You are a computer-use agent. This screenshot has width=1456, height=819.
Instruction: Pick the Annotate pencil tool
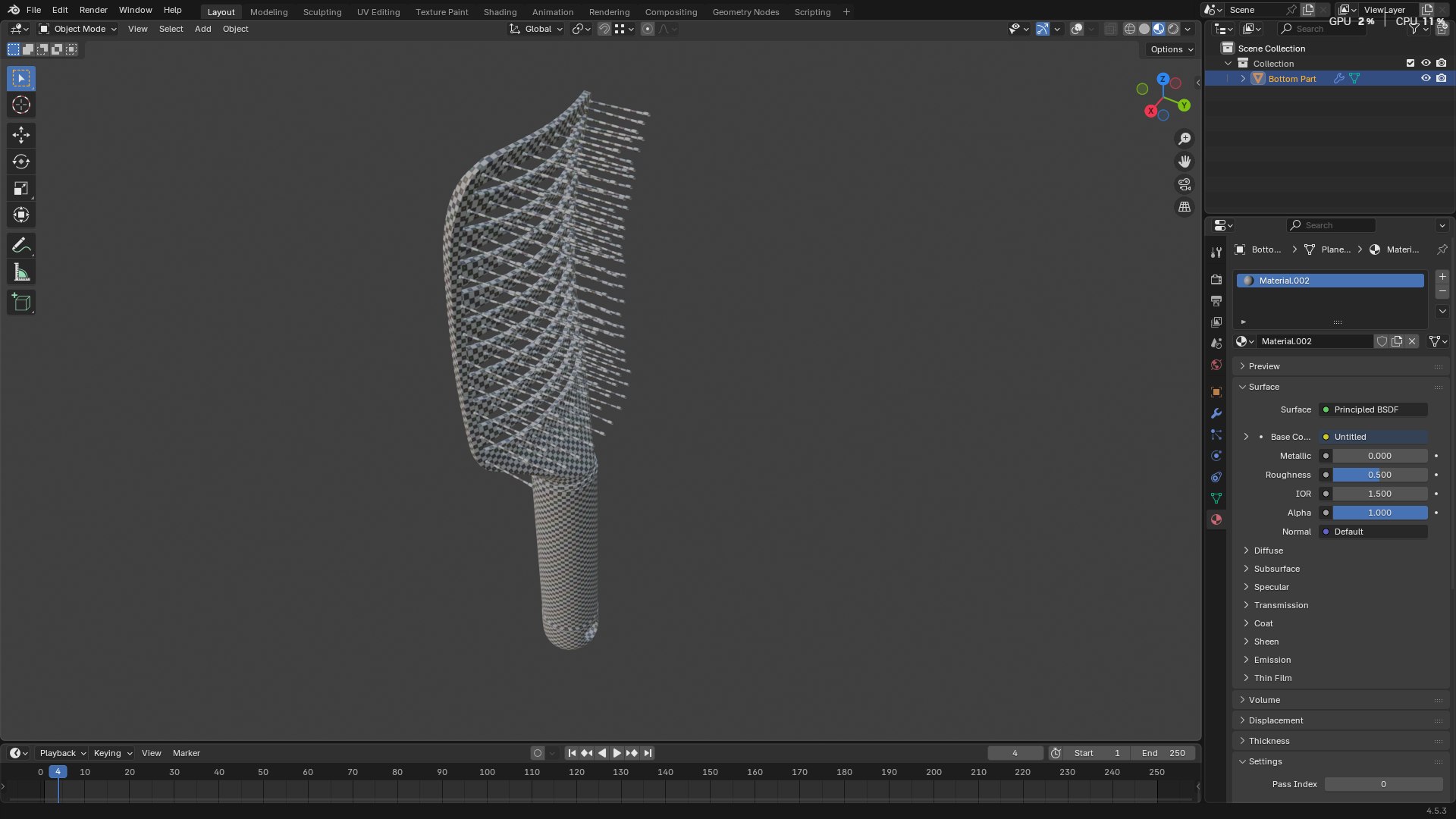(21, 246)
